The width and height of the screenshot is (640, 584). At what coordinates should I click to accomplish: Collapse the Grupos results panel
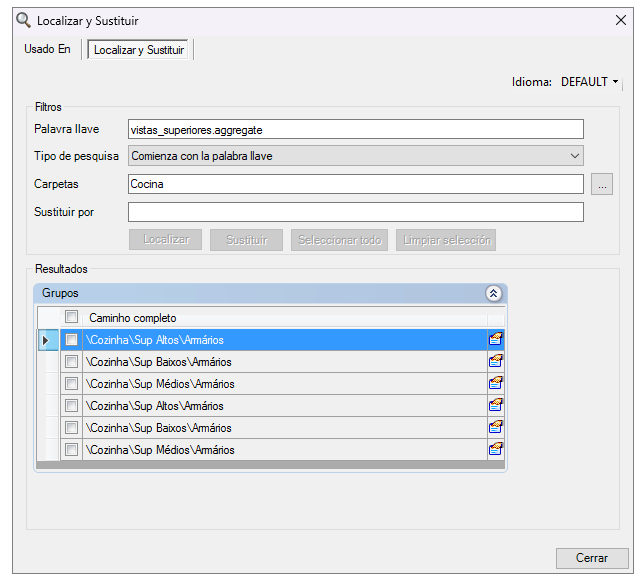[492, 294]
